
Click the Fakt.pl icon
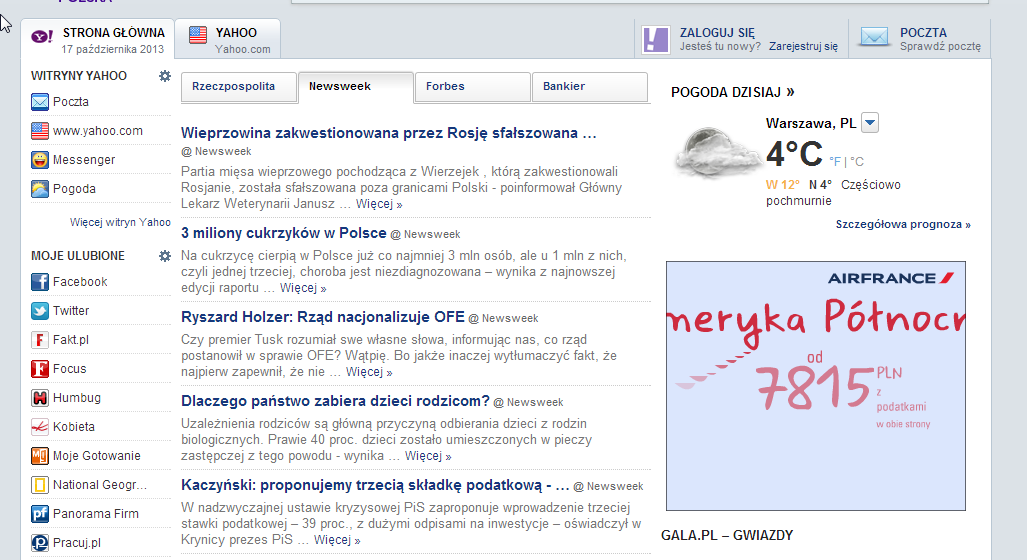click(x=40, y=340)
